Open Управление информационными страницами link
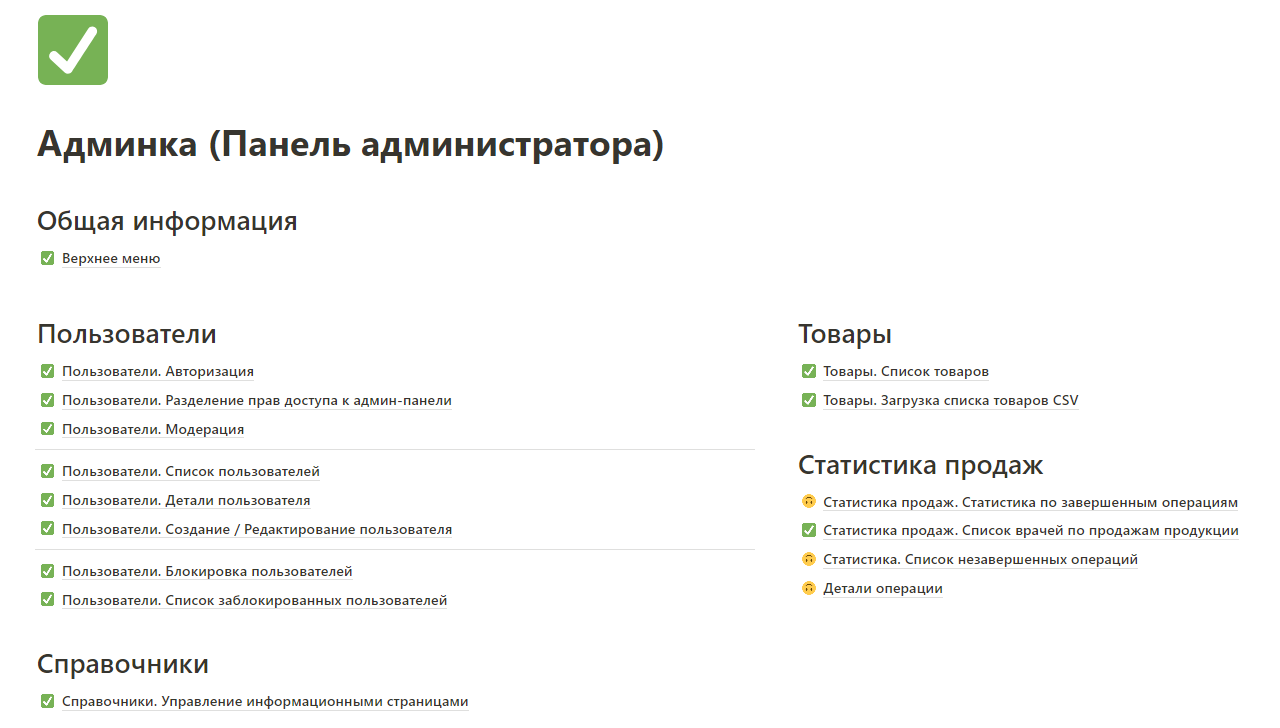The image size is (1280, 728). (x=265, y=701)
